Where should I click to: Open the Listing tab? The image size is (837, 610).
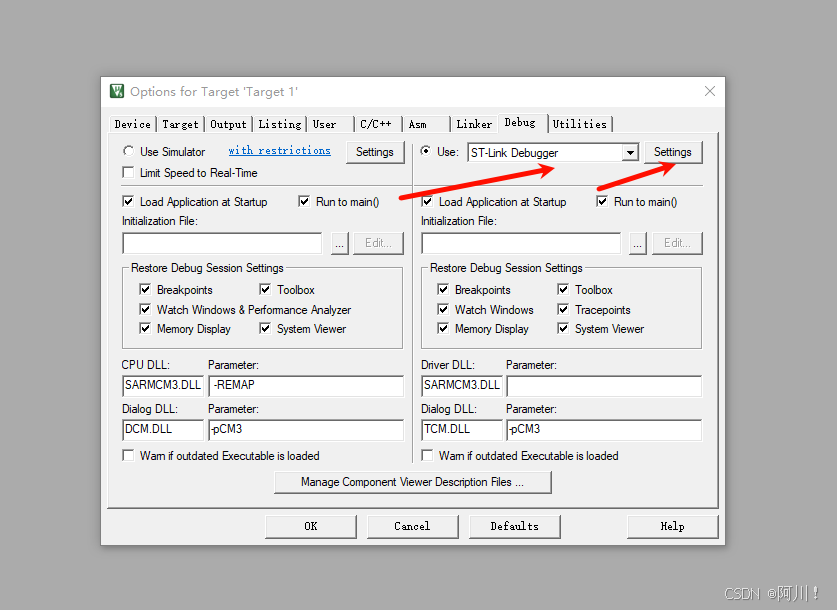pyautogui.click(x=279, y=124)
